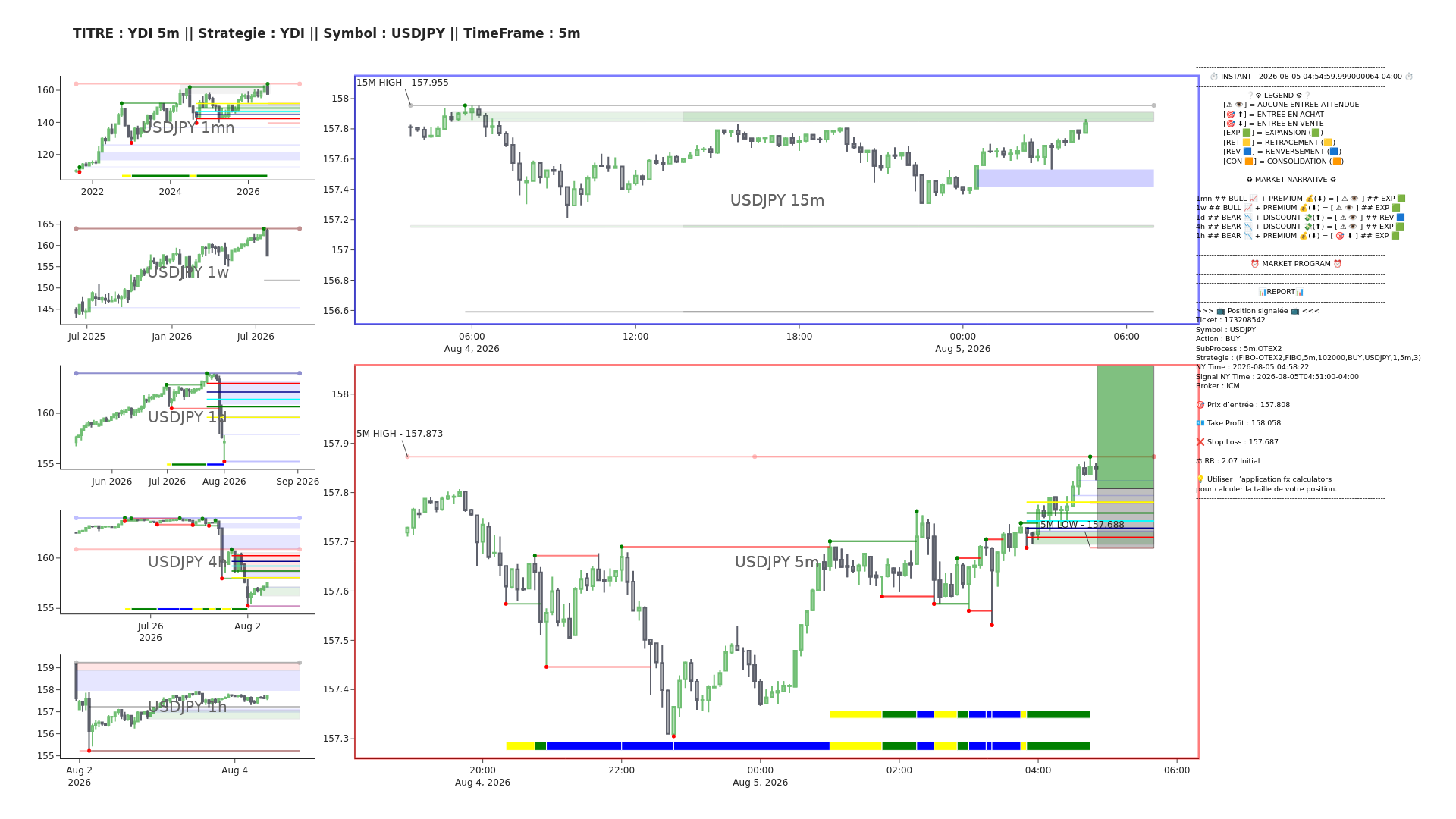Viewport: 1456px width, 819px height.
Task: Click the bar chart icon after REPORT
Action: pos(1300,292)
